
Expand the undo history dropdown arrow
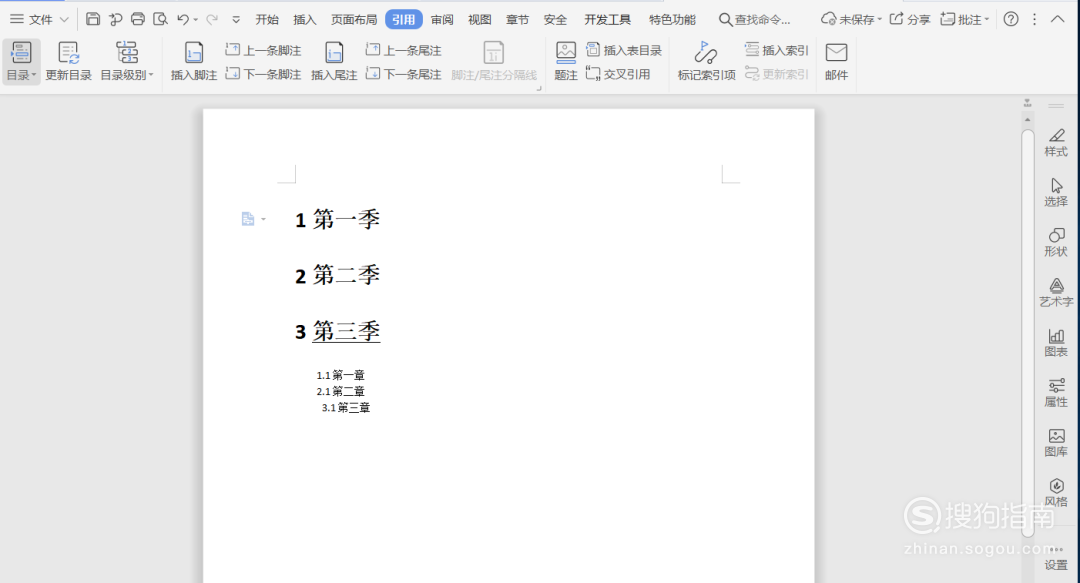point(196,20)
